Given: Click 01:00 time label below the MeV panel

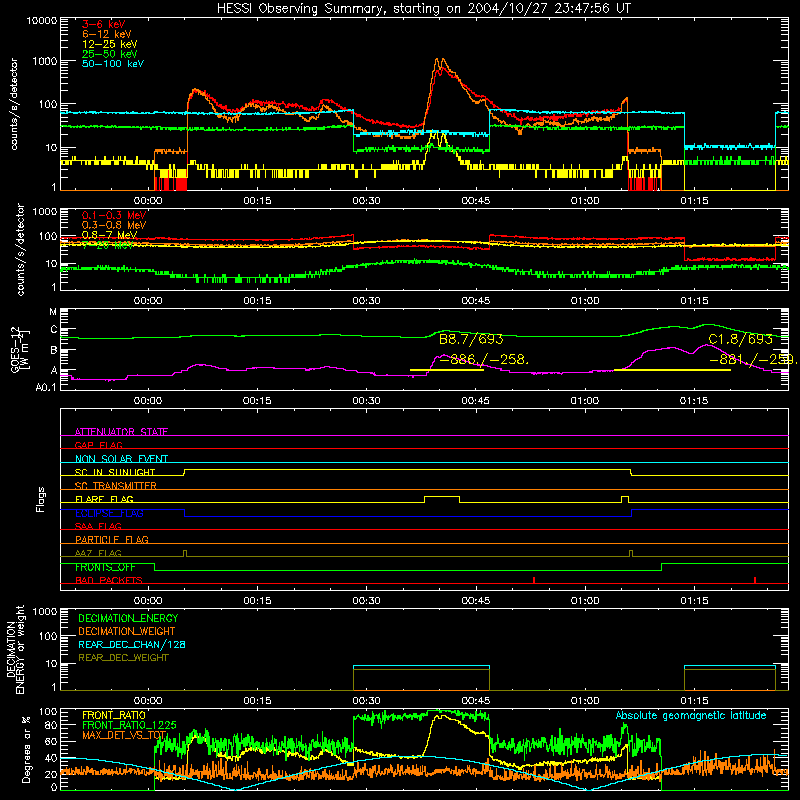Looking at the screenshot, I should click(585, 301).
